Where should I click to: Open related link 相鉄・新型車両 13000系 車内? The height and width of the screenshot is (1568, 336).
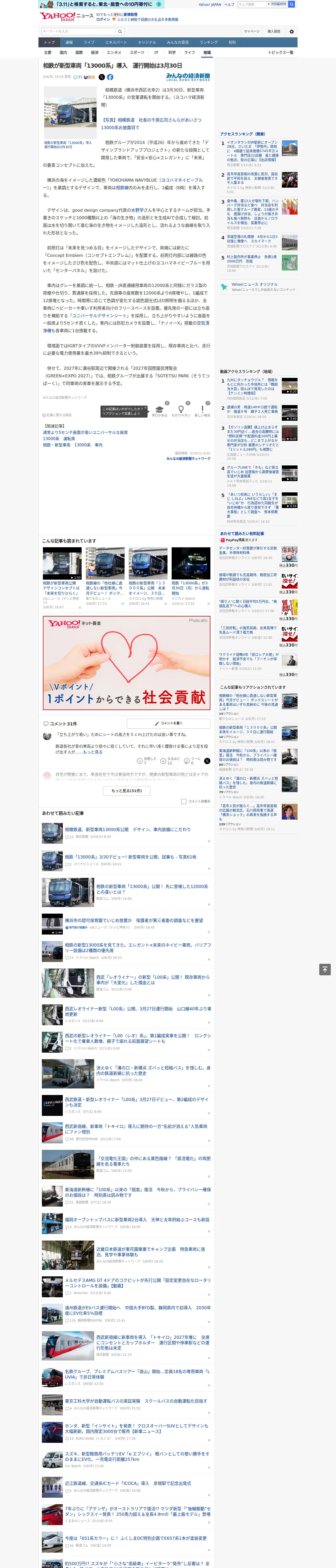(x=72, y=445)
